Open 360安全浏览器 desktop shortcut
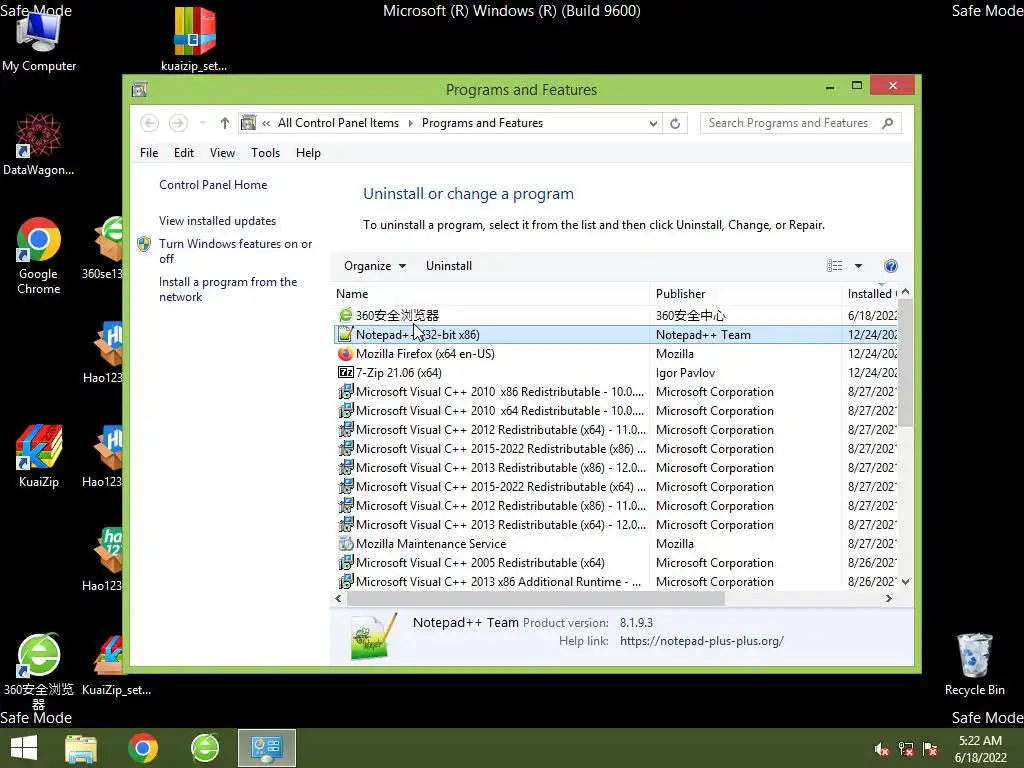 tap(39, 671)
